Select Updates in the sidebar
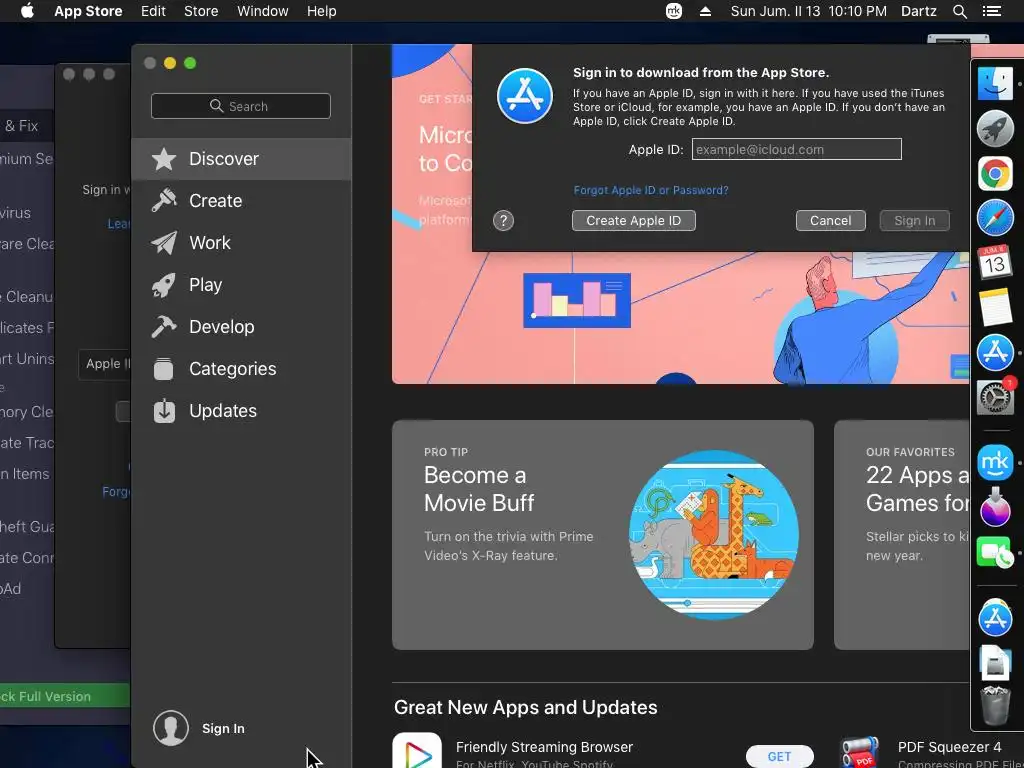1024x768 pixels. (x=242, y=411)
